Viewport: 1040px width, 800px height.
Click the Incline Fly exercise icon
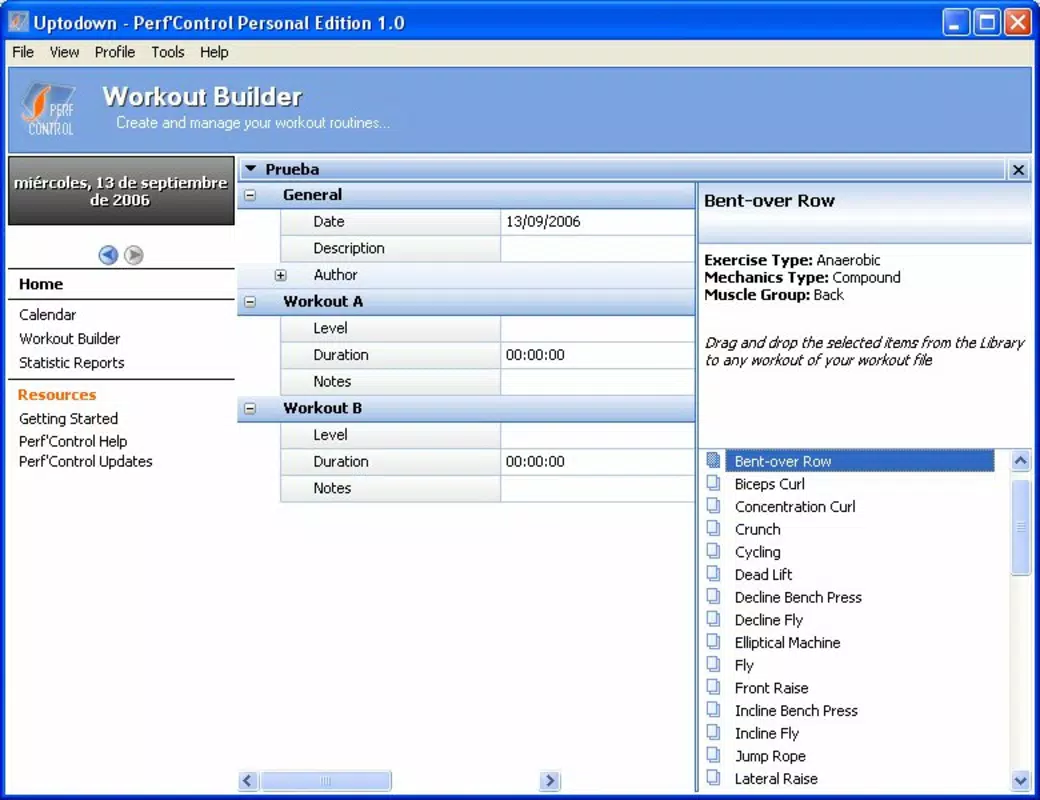click(x=713, y=732)
